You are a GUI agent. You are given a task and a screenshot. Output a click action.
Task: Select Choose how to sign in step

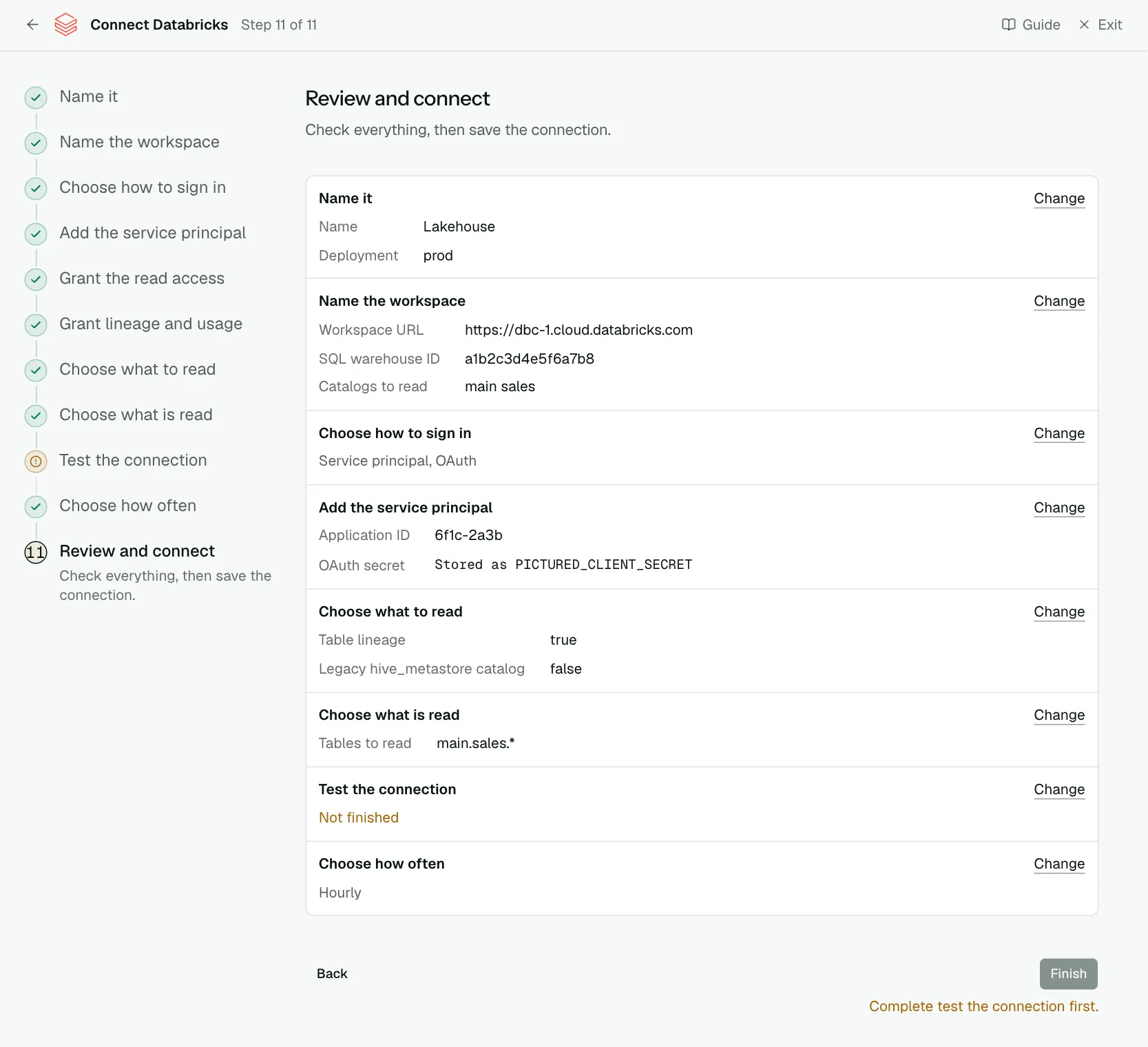(x=143, y=187)
